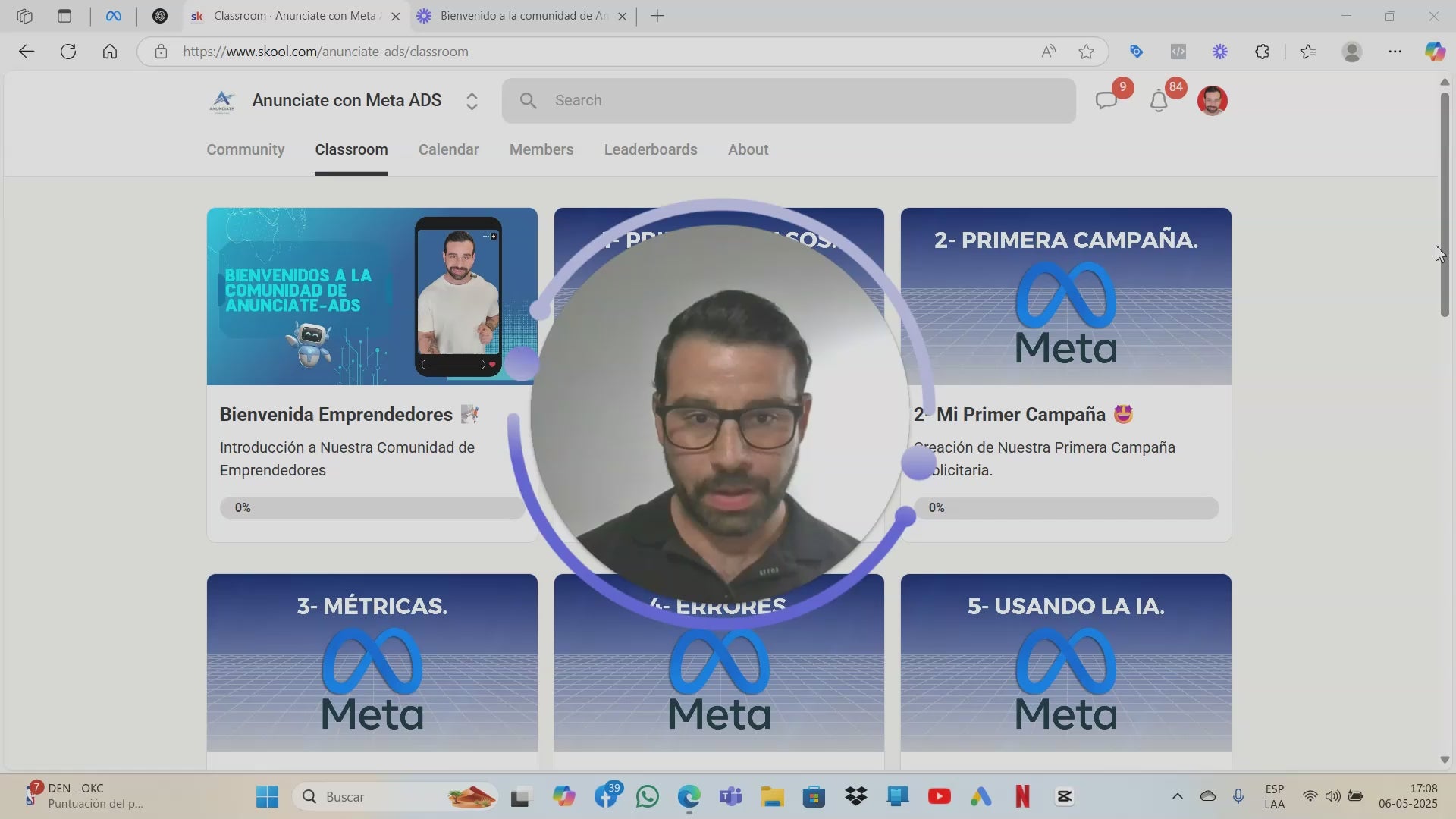Open the tab actions menu icon
Viewport: 1456px width, 819px height.
(x=64, y=16)
